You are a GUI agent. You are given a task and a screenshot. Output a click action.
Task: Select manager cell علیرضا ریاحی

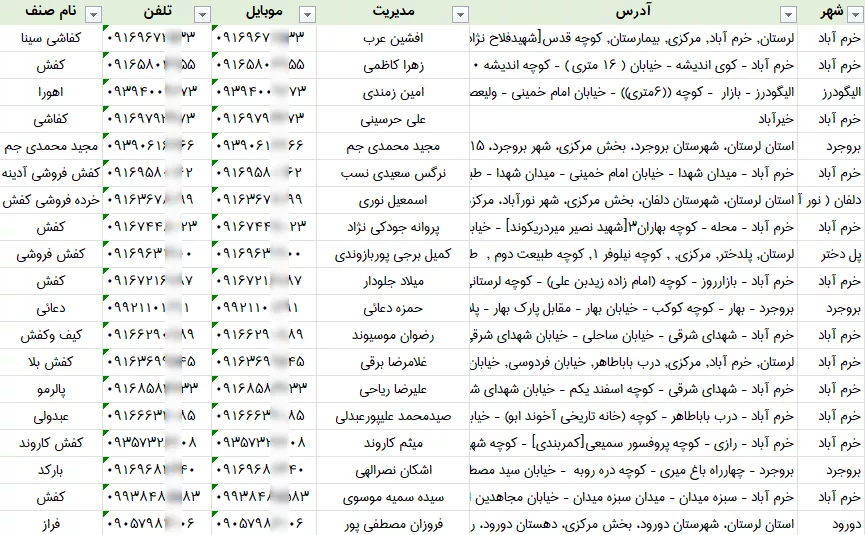tap(393, 389)
